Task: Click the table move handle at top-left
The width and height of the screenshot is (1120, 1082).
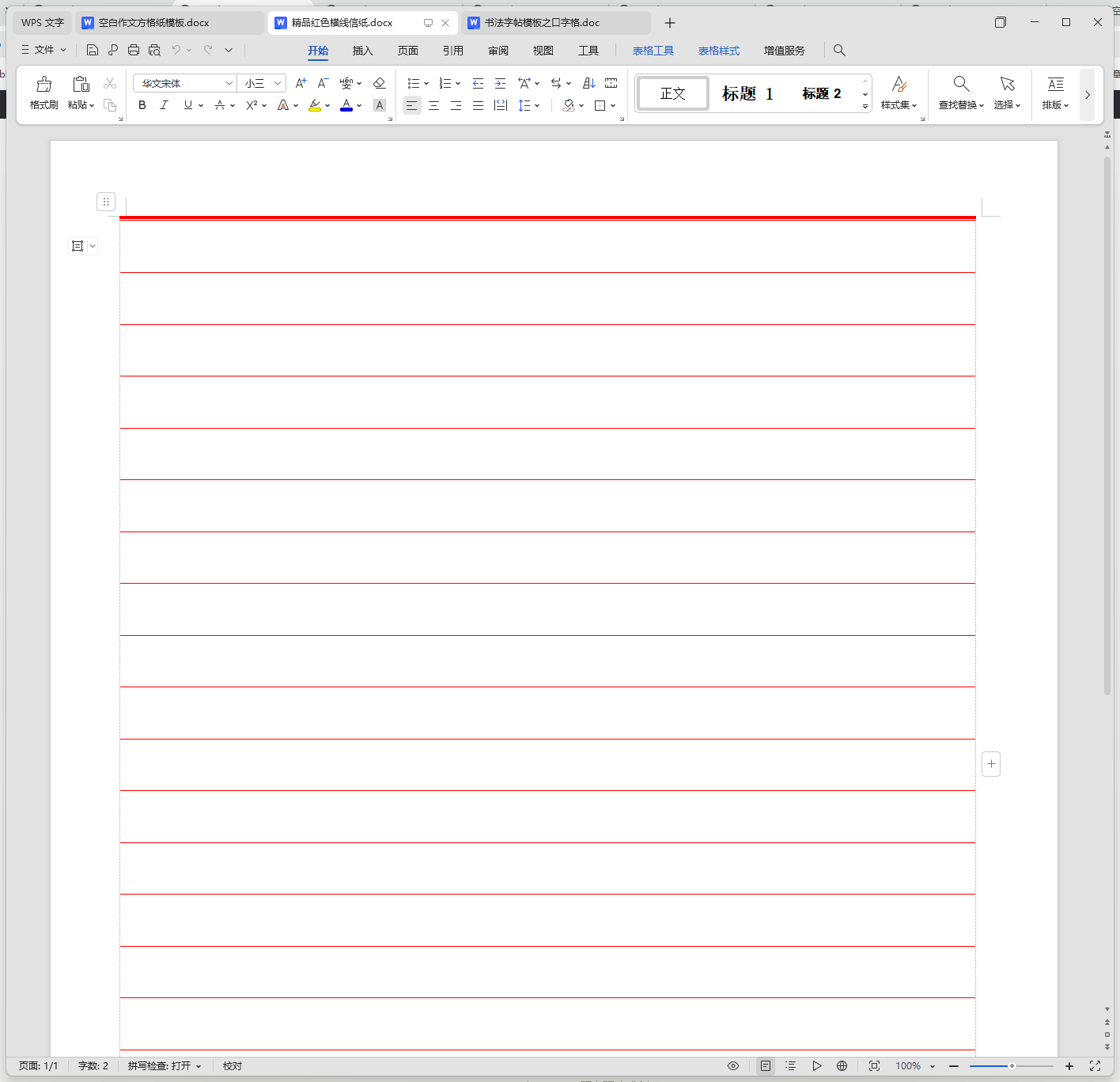Action: click(106, 202)
